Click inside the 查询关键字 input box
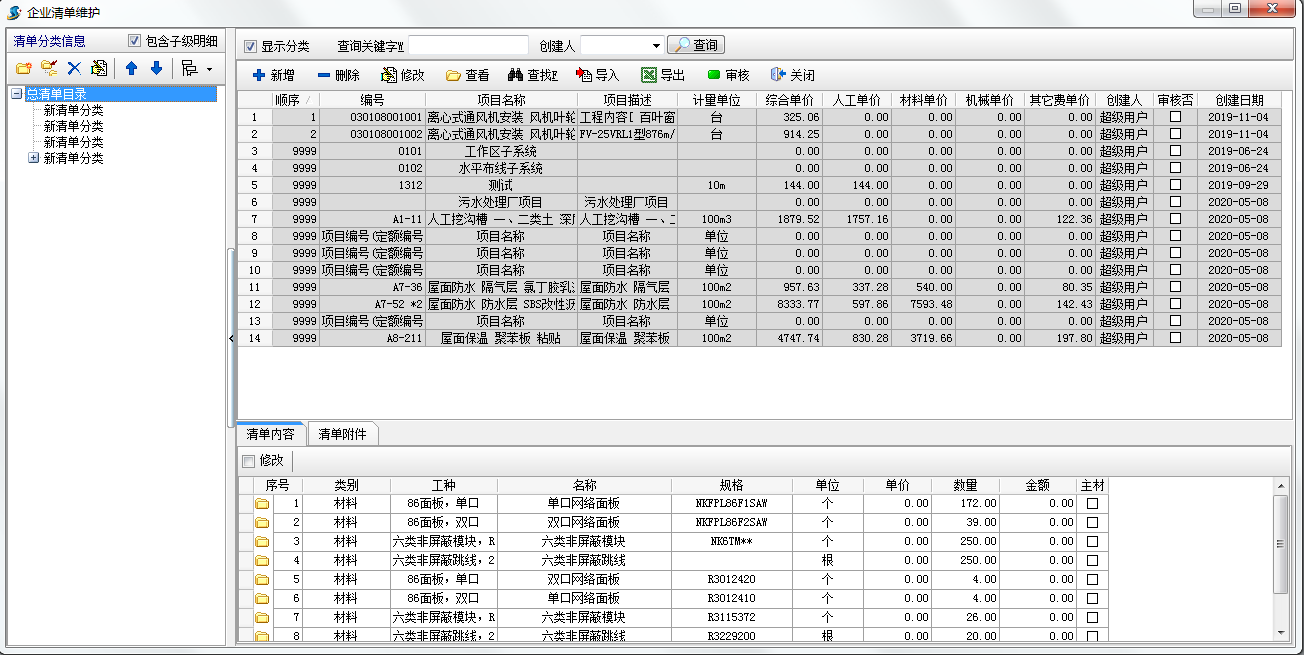The height and width of the screenshot is (655, 1304). click(x=469, y=44)
